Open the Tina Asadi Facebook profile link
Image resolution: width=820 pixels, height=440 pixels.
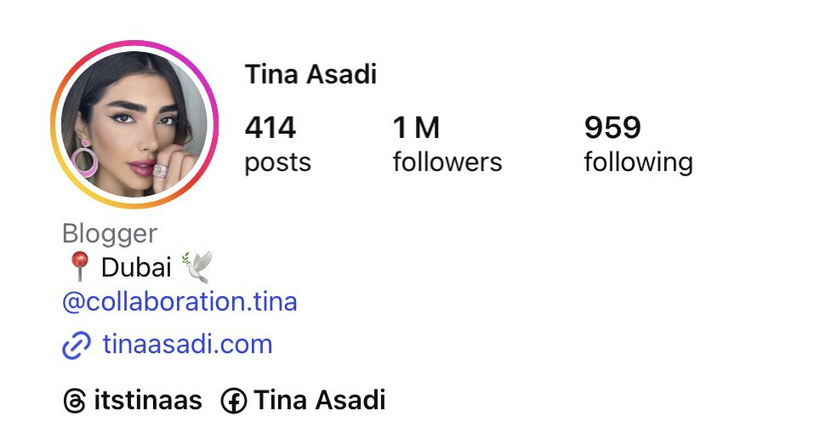click(319, 401)
